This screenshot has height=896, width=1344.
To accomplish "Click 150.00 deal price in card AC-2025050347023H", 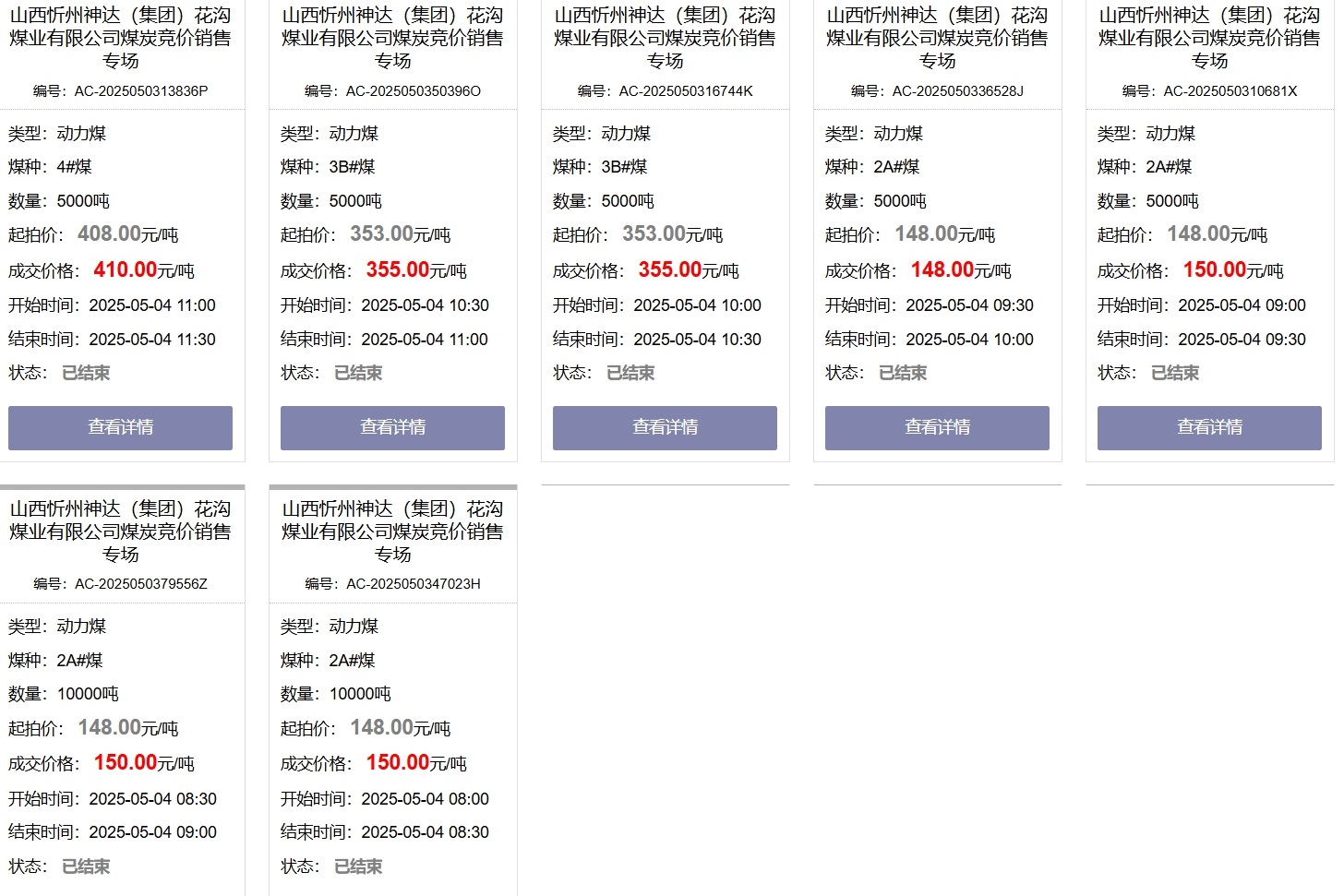I will pyautogui.click(x=398, y=762).
